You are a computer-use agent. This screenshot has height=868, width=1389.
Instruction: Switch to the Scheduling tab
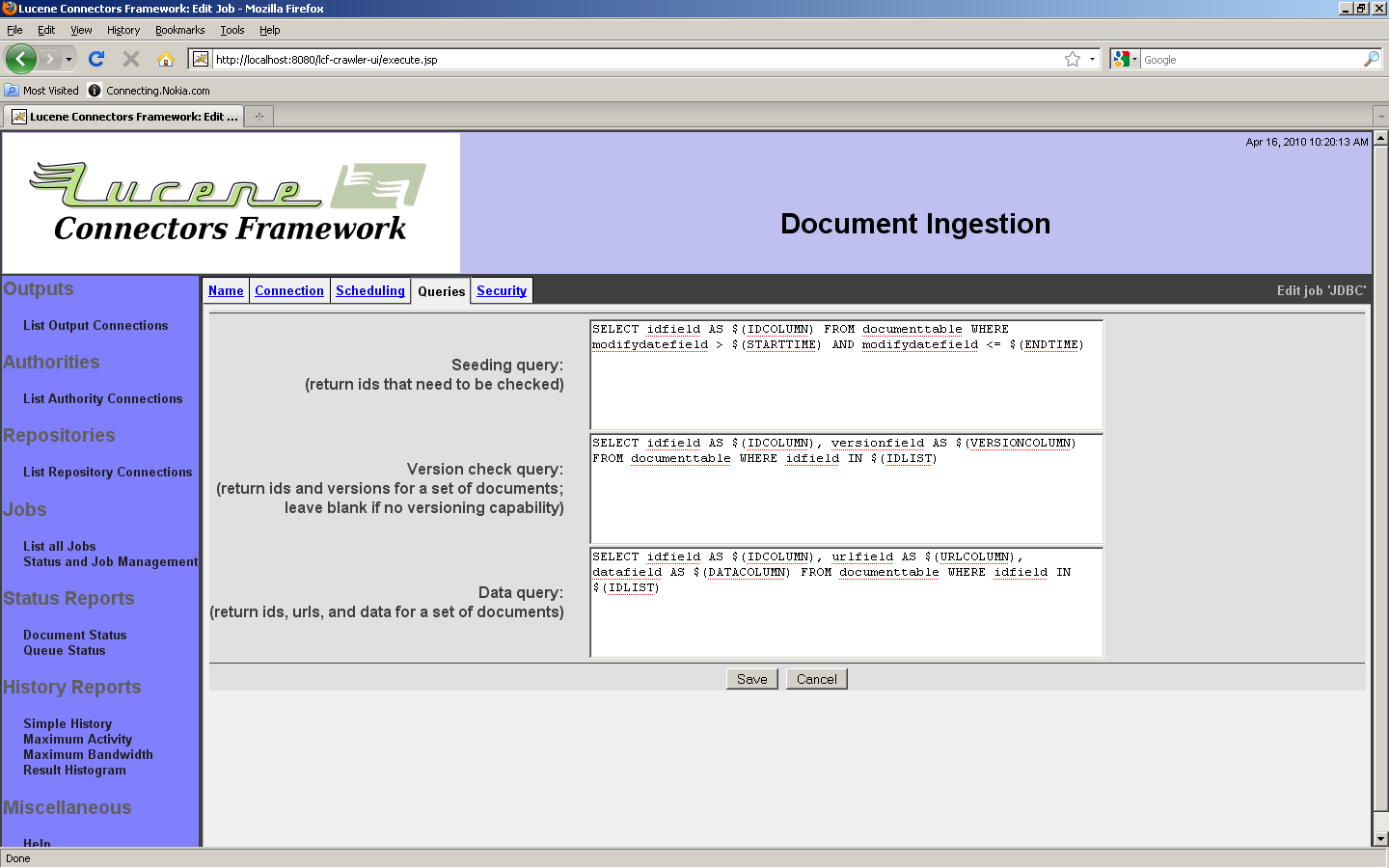tap(370, 290)
